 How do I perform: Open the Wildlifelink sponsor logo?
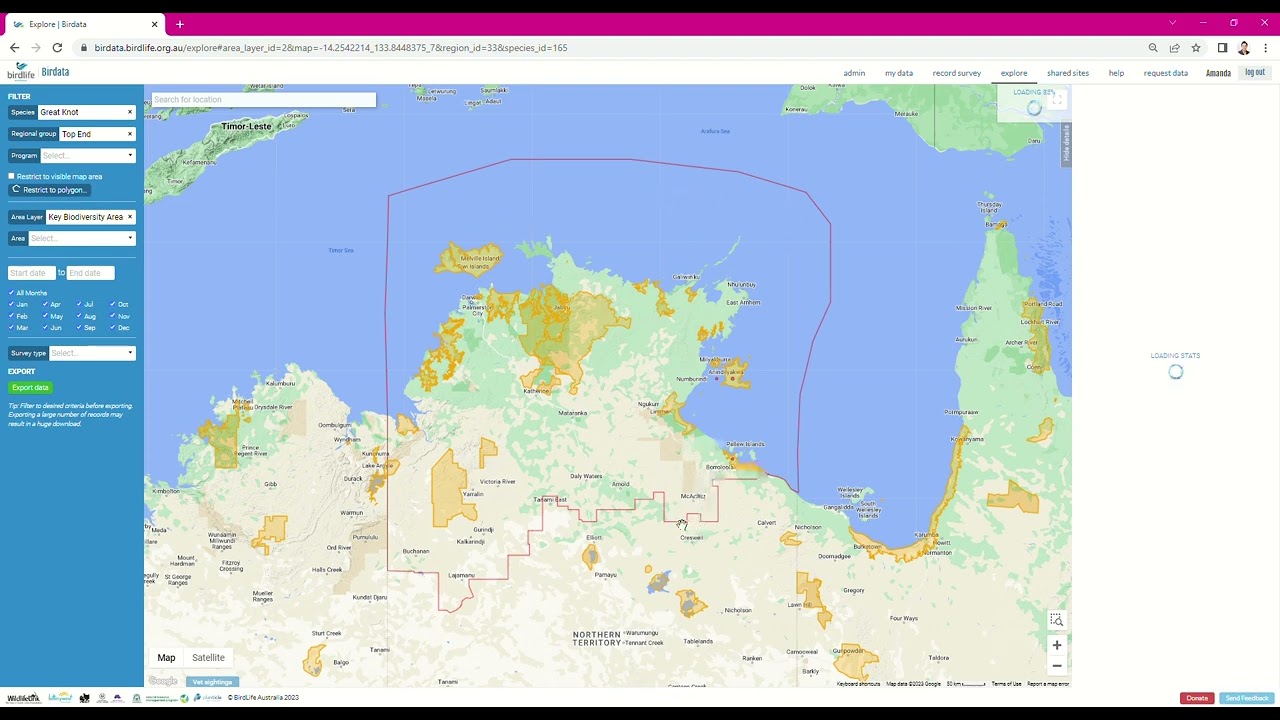point(23,698)
